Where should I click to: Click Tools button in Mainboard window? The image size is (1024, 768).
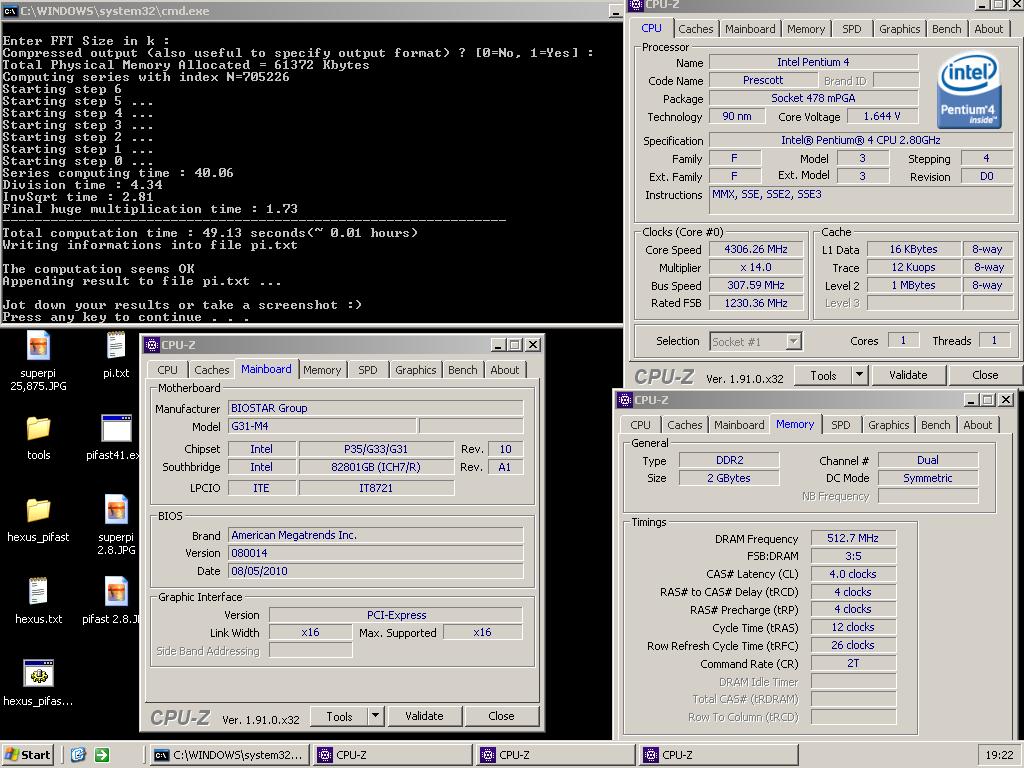(339, 716)
